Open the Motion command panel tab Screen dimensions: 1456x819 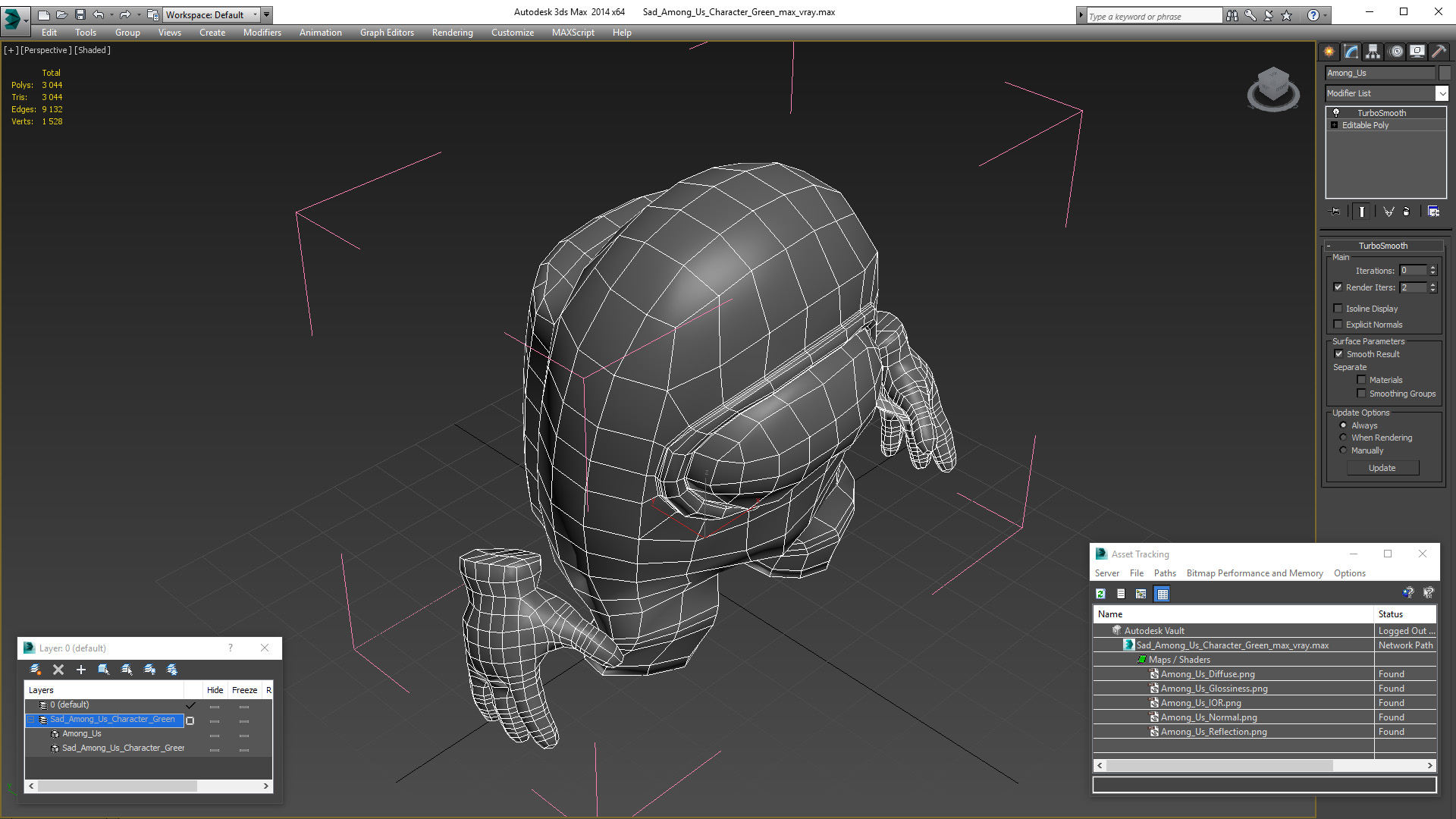click(1396, 52)
